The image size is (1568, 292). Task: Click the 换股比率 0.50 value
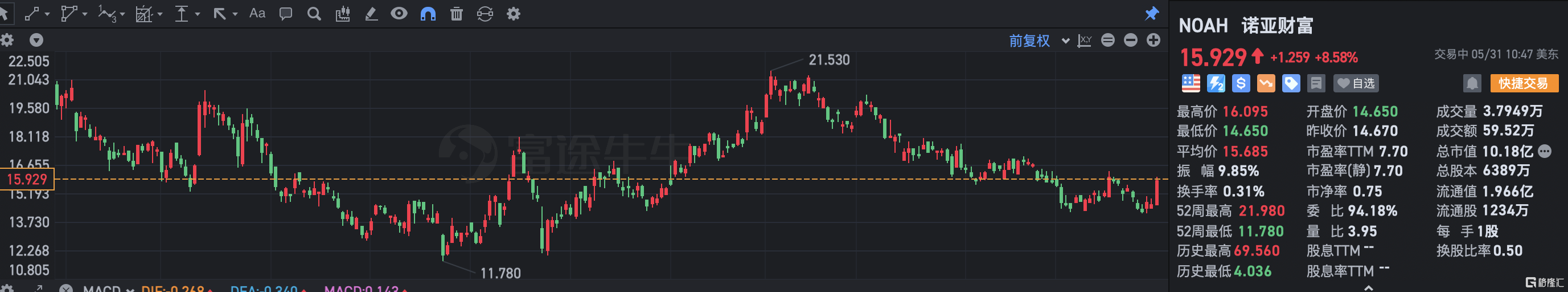point(1508,250)
